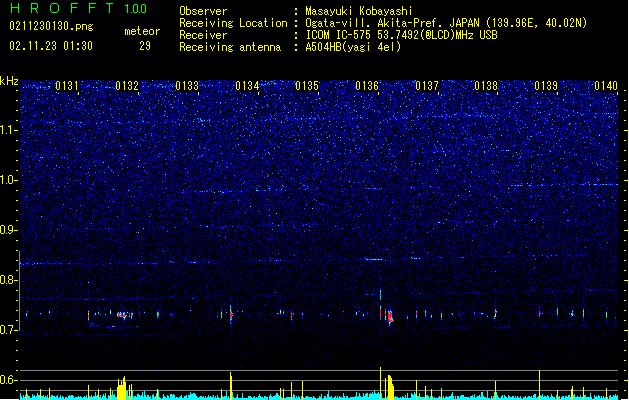
Task: Click the 0134 time marker
Action: click(x=247, y=86)
